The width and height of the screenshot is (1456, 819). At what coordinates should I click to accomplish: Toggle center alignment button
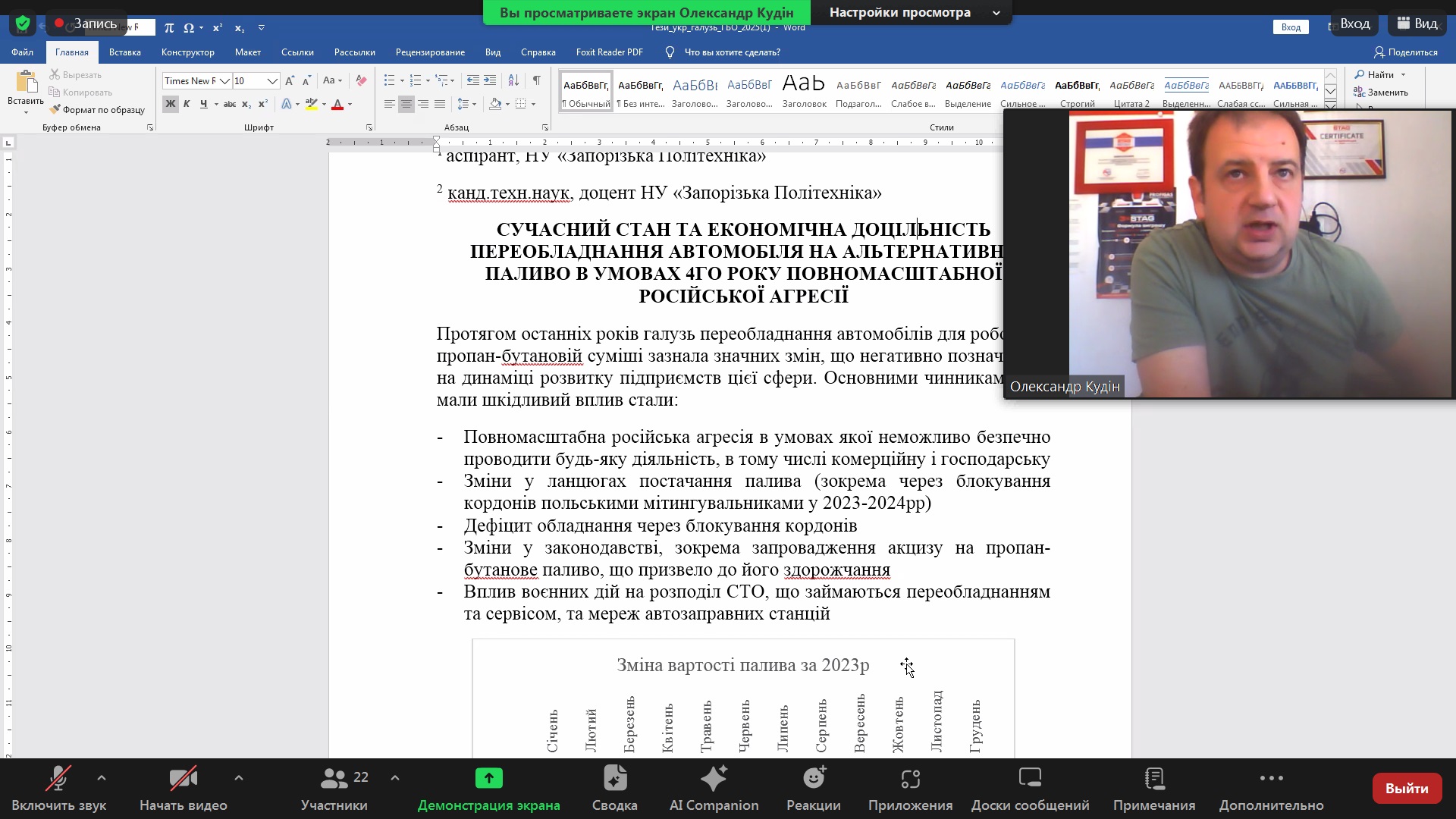[x=406, y=104]
